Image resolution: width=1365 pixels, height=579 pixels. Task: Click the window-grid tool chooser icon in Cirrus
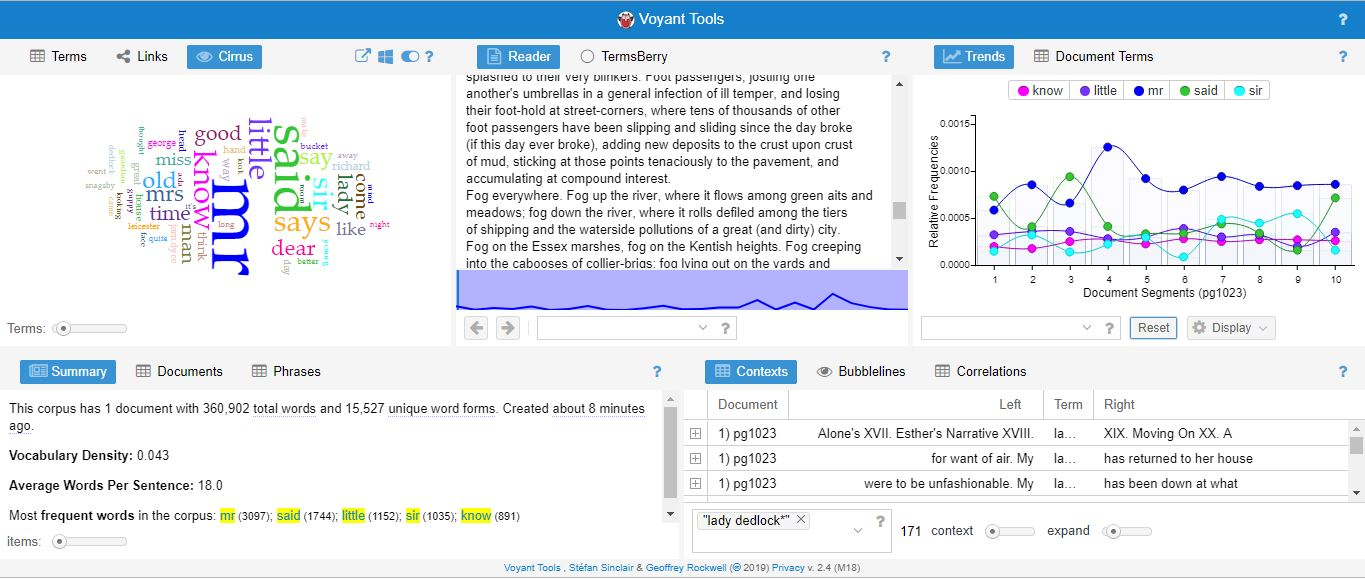click(385, 56)
